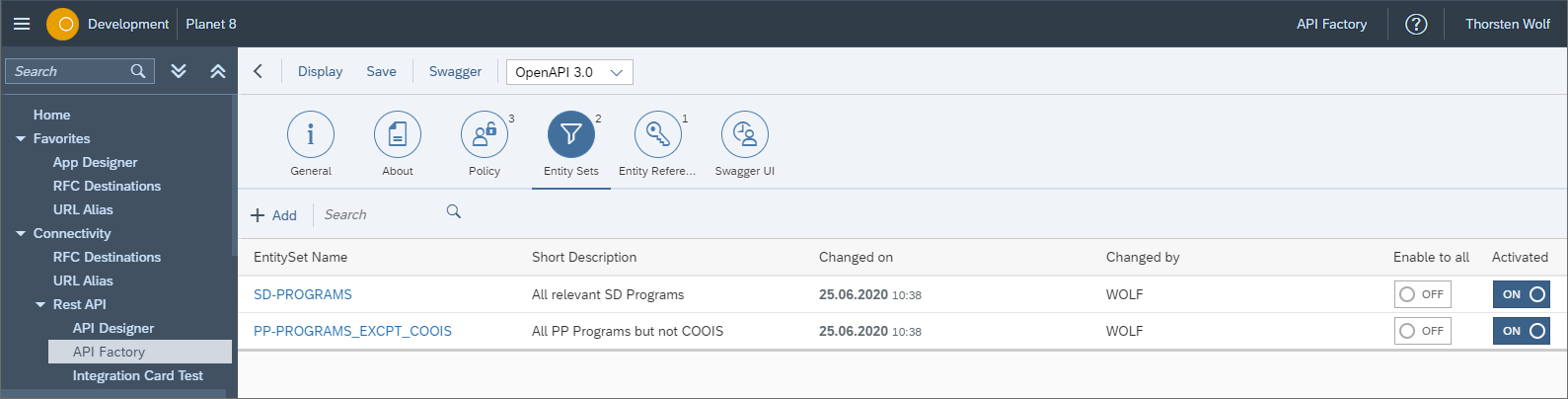Open the General info section

click(311, 135)
